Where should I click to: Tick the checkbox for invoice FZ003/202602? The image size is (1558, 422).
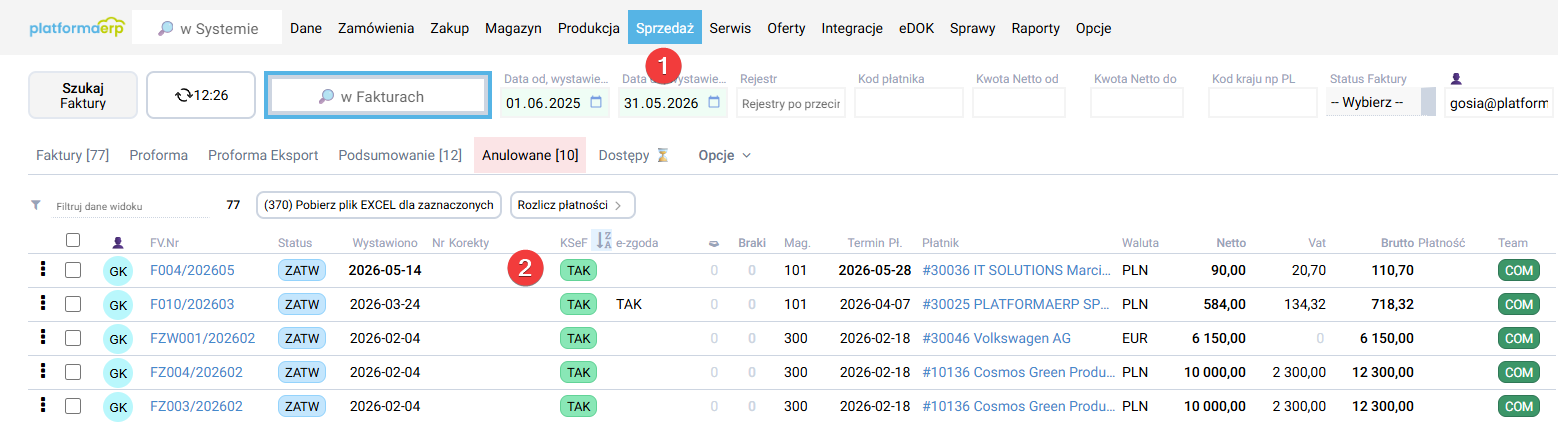point(72,406)
